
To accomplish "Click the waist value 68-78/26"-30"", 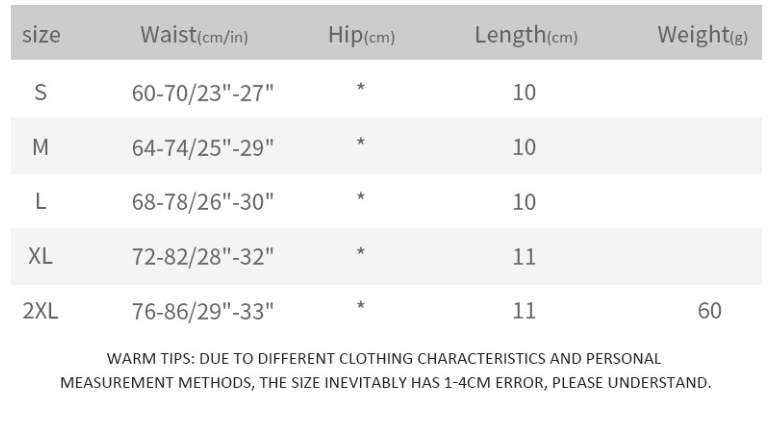I will pyautogui.click(x=203, y=202).
